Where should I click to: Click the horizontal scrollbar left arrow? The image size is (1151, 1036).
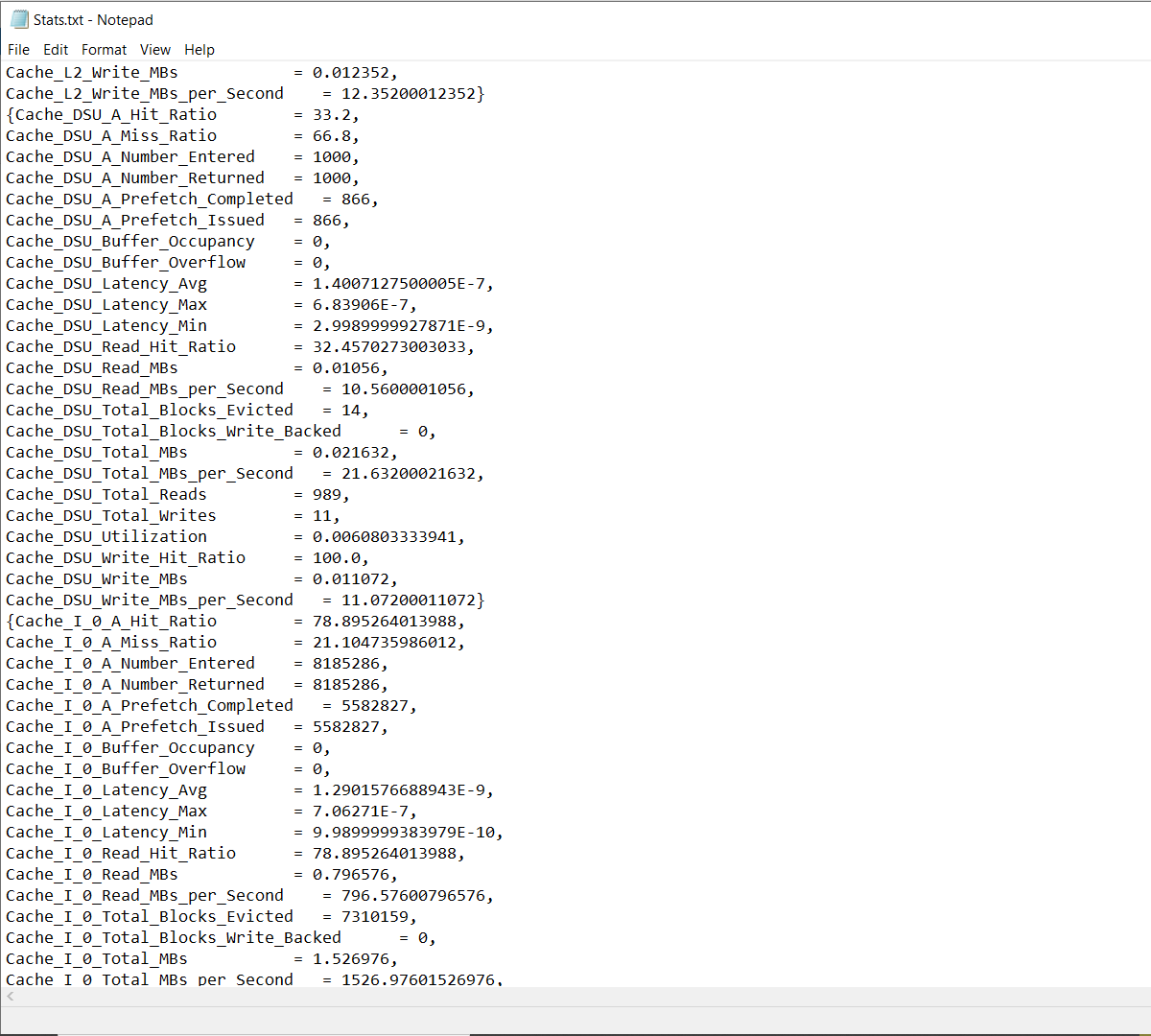[x=10, y=997]
